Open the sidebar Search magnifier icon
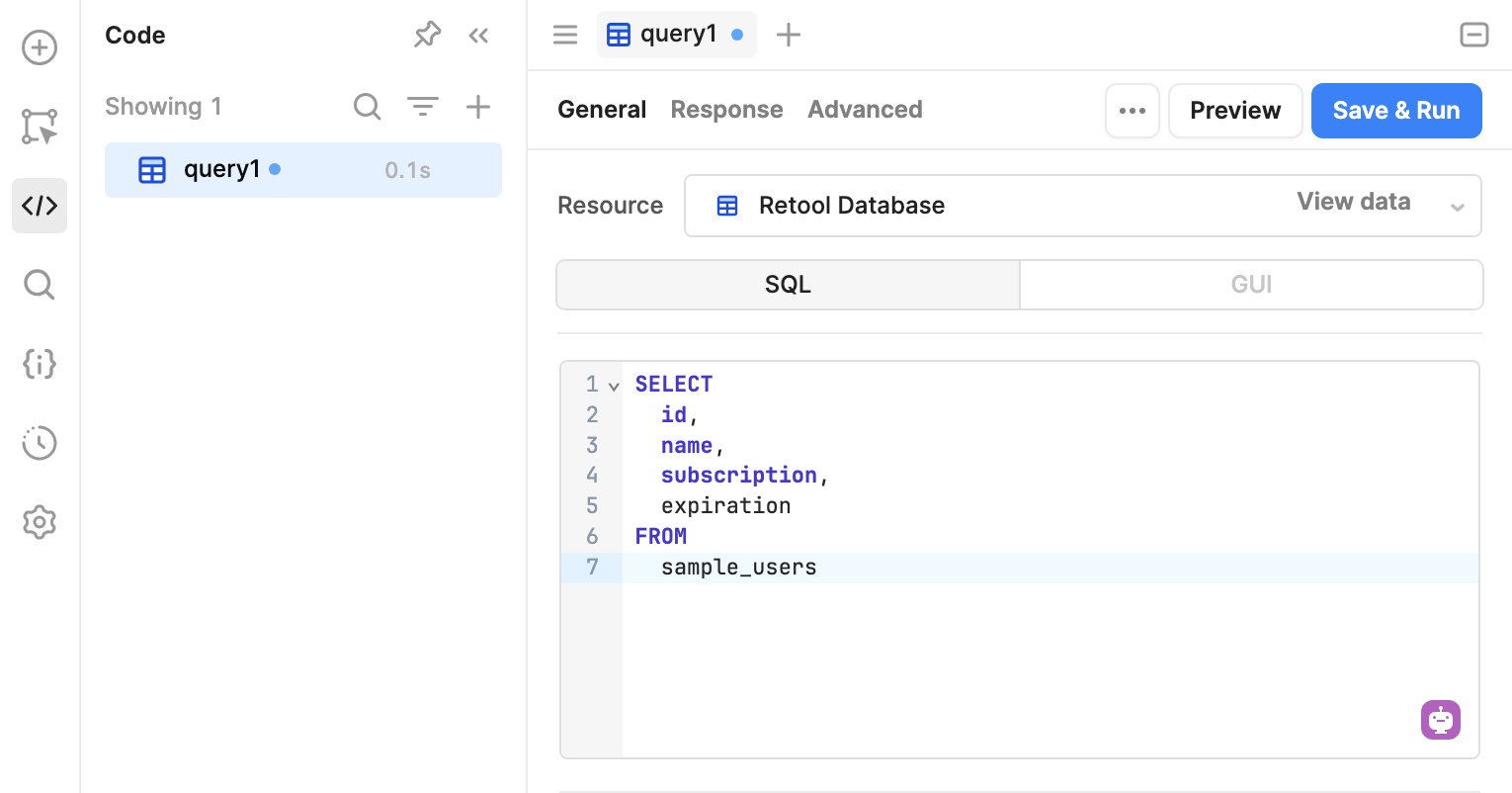The height and width of the screenshot is (793, 1512). coord(40,285)
